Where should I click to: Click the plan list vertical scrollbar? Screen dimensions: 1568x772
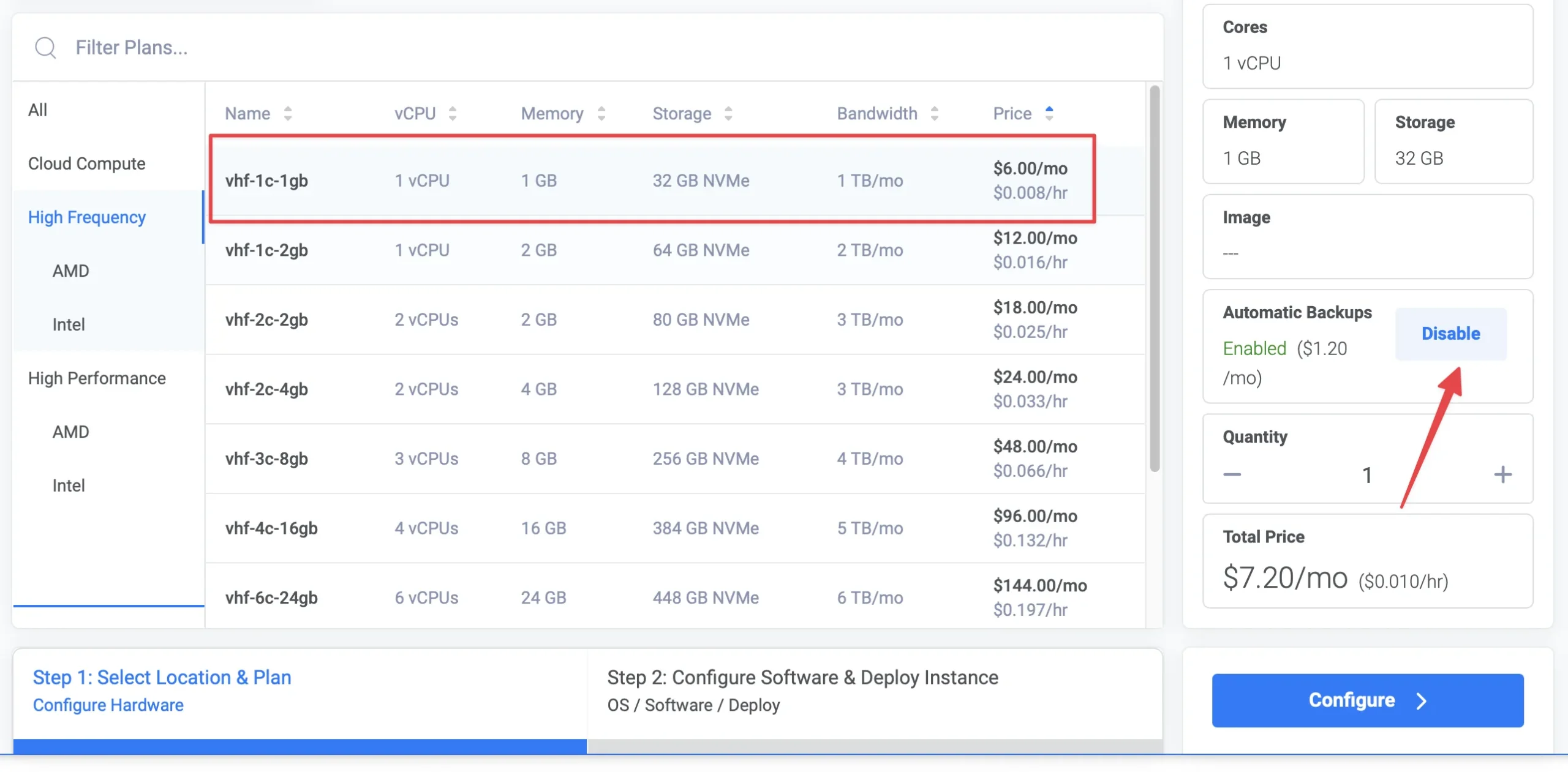1155,279
